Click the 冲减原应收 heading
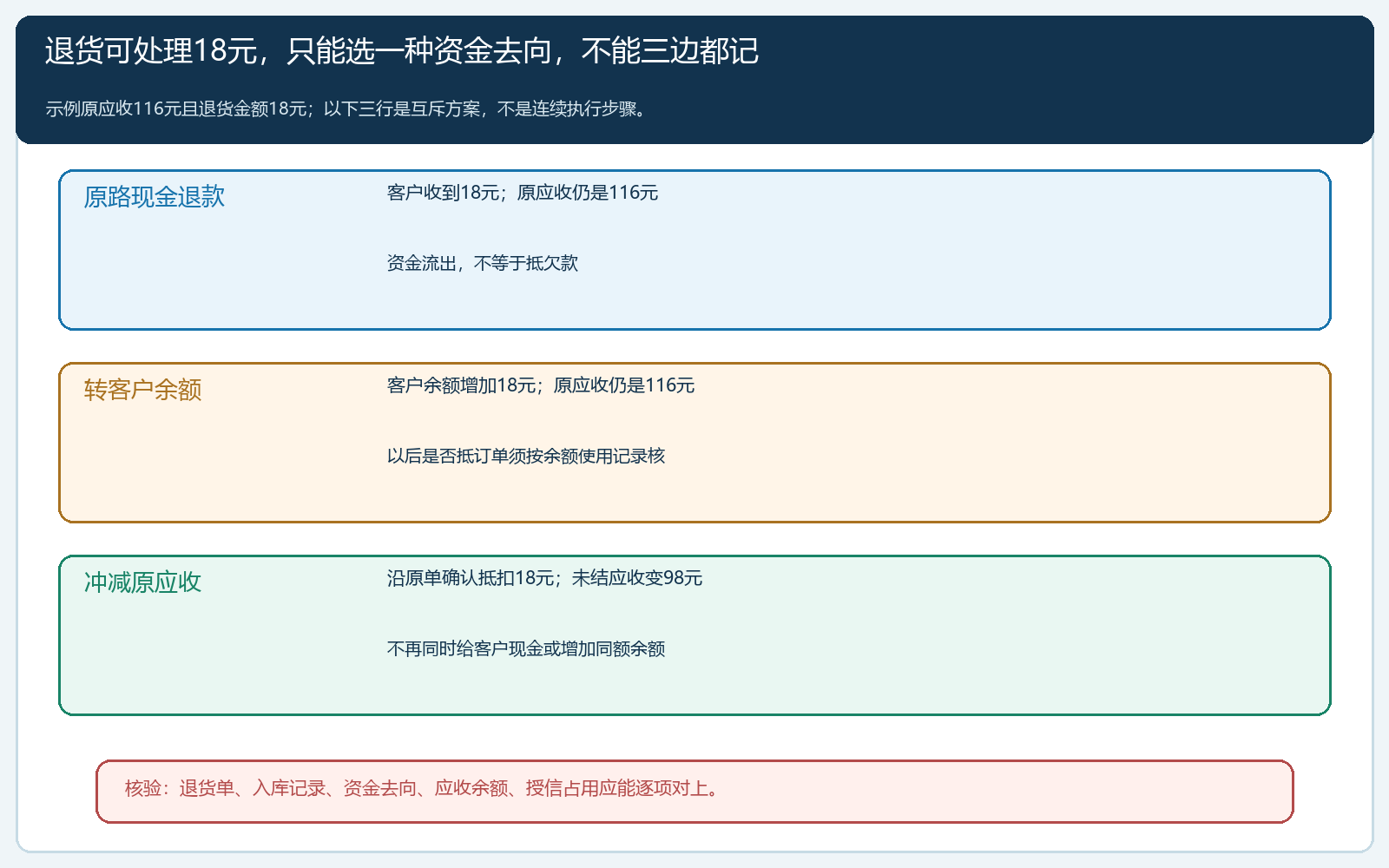This screenshot has width=1389, height=868. click(x=142, y=582)
